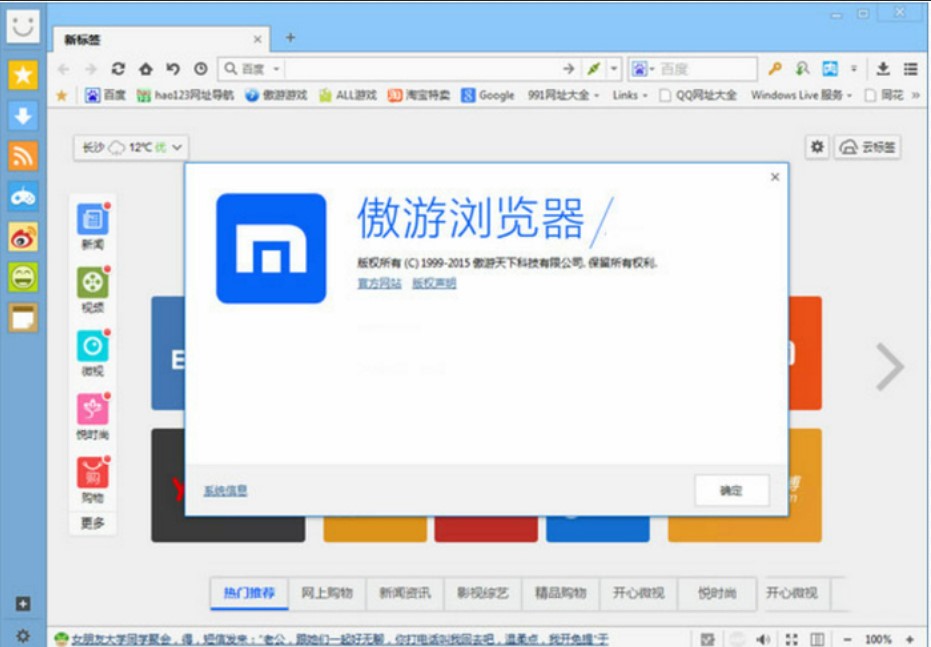
Task: Open the Links bookmark folder dropdown
Action: pyautogui.click(x=631, y=96)
